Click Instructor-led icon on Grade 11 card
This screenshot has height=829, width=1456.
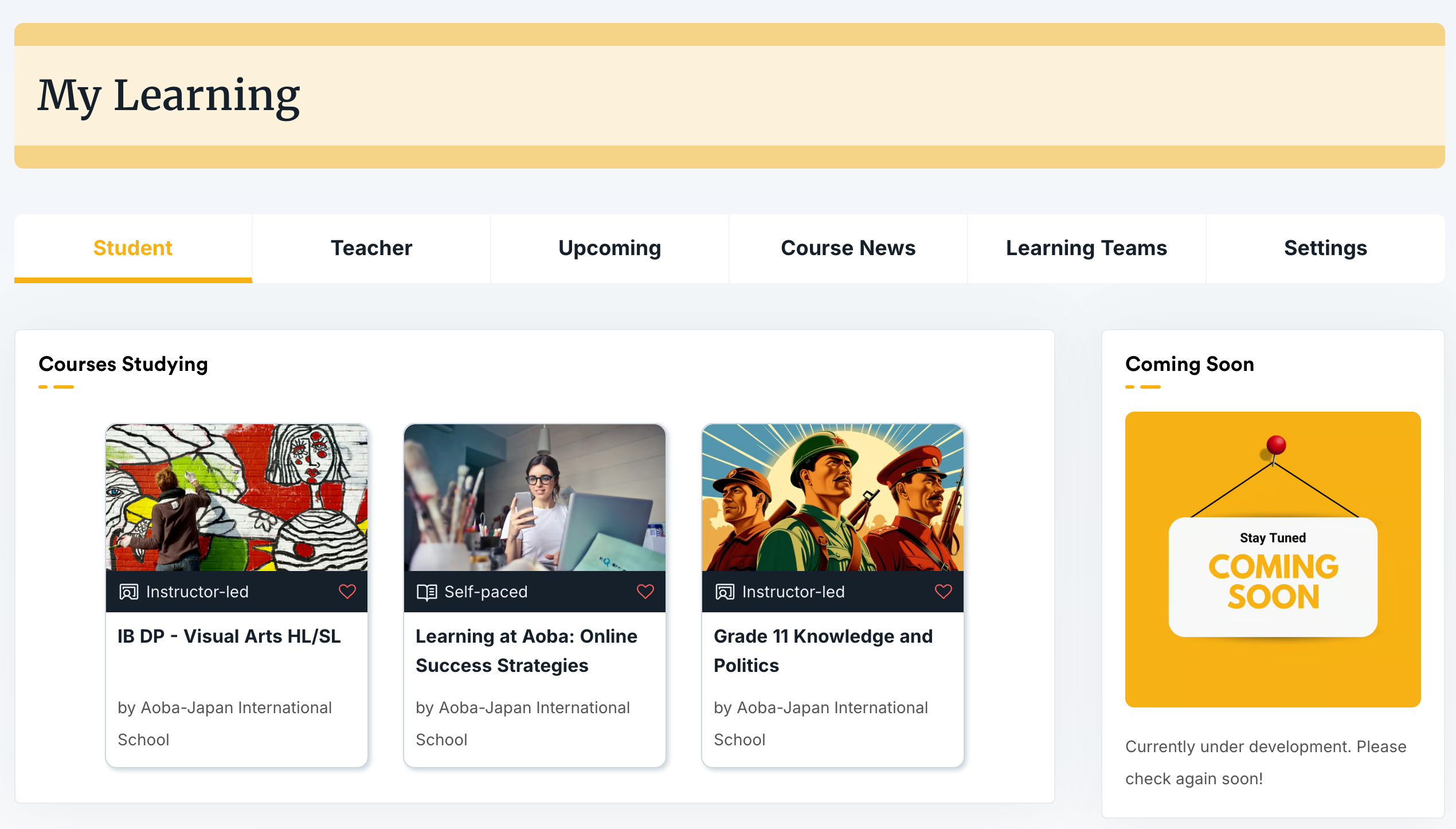(x=725, y=592)
